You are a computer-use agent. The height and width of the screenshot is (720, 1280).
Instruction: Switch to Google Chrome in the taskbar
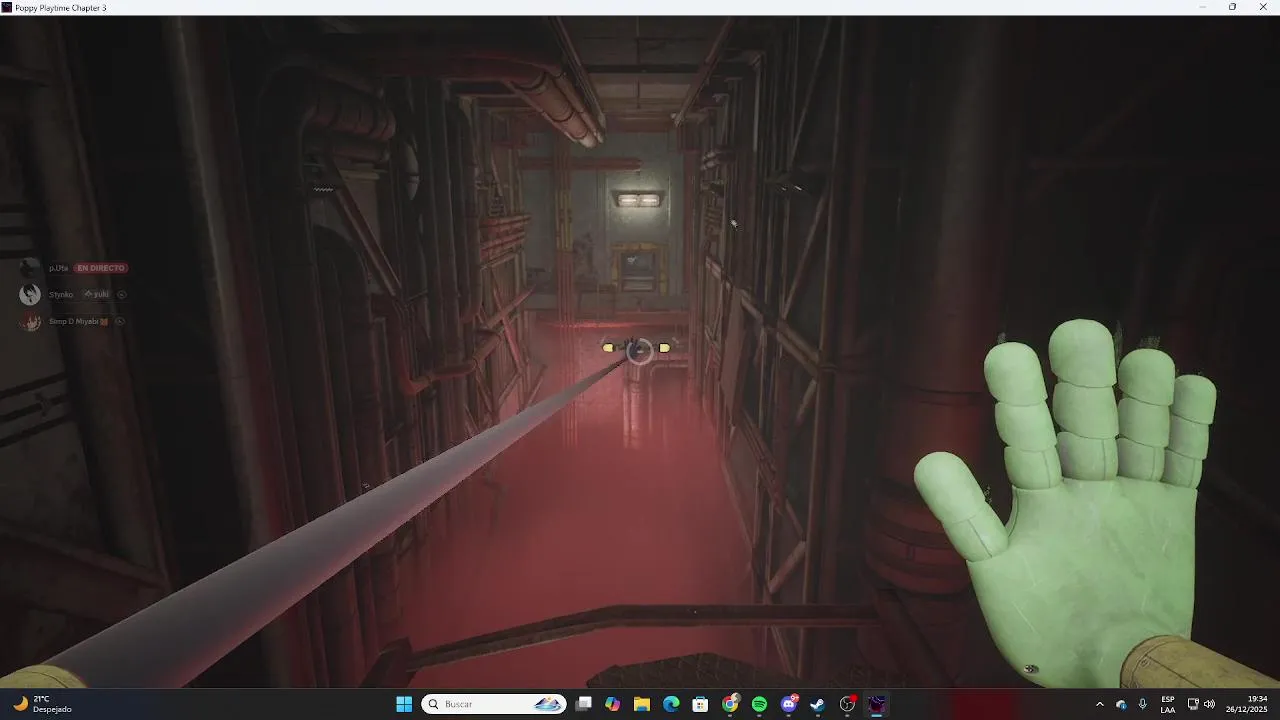(x=730, y=704)
